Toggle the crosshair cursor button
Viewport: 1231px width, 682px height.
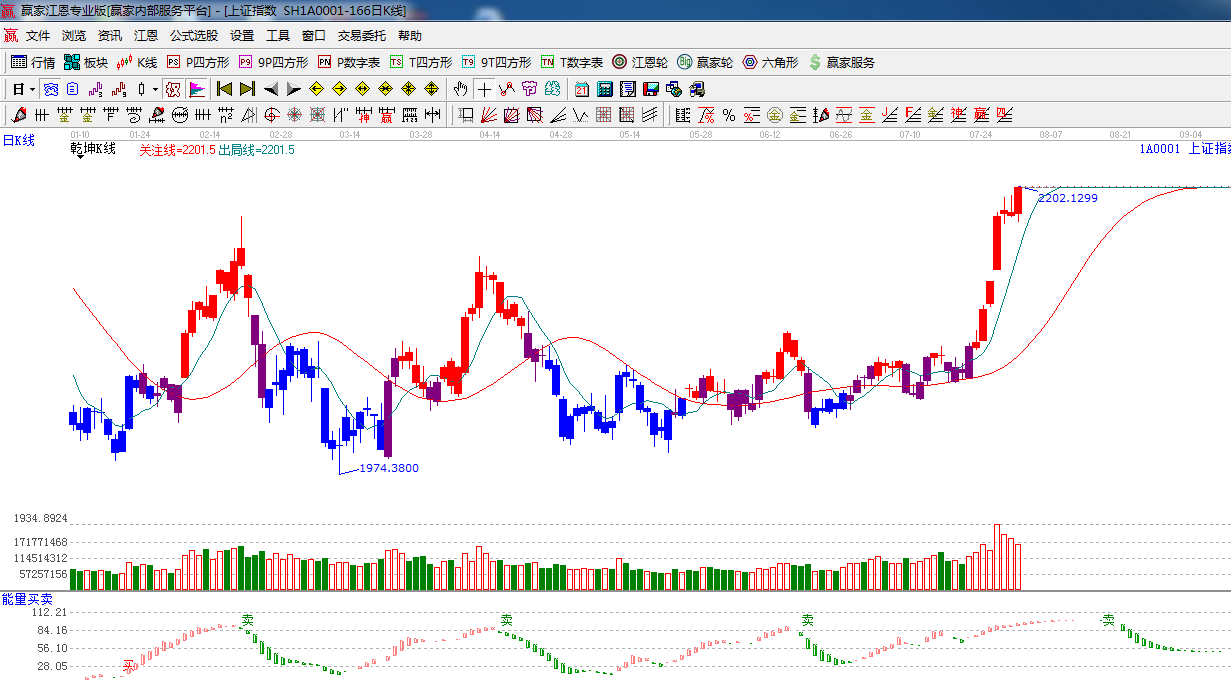point(484,89)
